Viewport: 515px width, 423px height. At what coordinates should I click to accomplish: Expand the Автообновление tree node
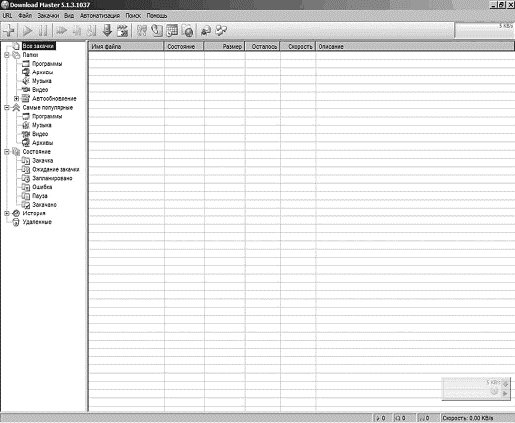point(16,98)
